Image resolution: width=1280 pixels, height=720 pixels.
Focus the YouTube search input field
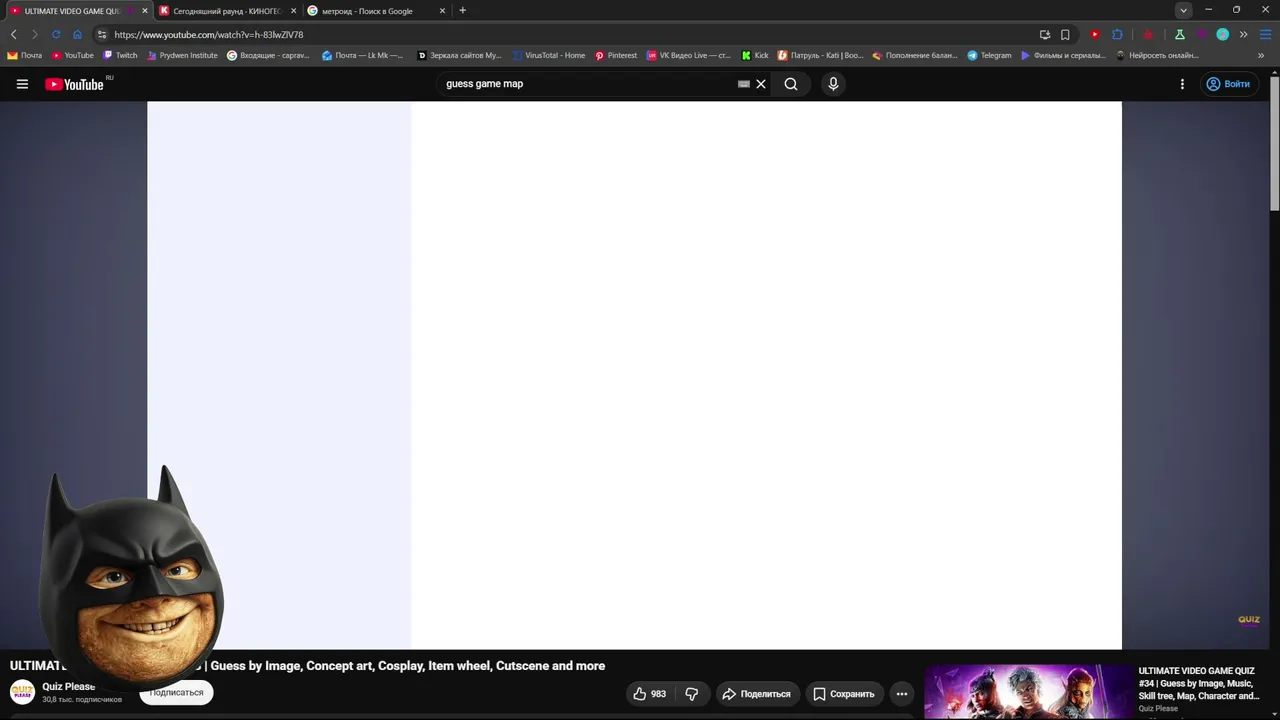point(588,84)
